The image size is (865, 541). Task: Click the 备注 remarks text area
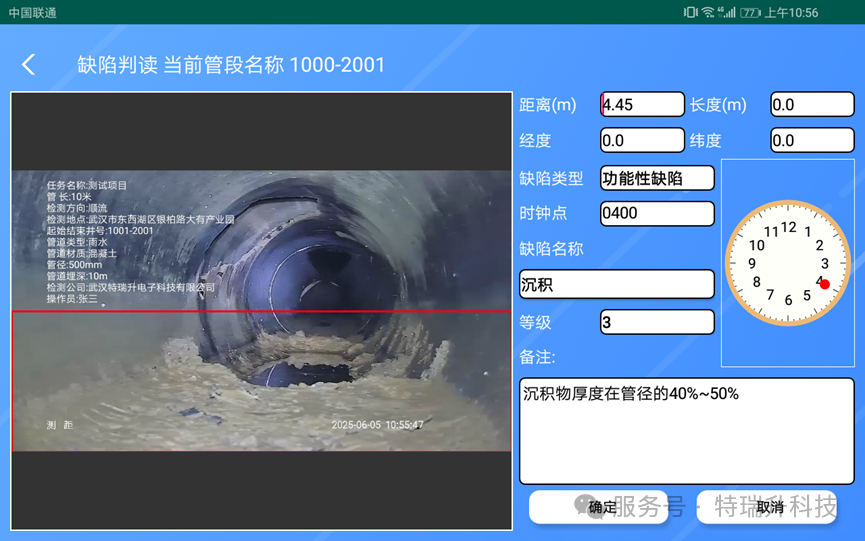[687, 431]
